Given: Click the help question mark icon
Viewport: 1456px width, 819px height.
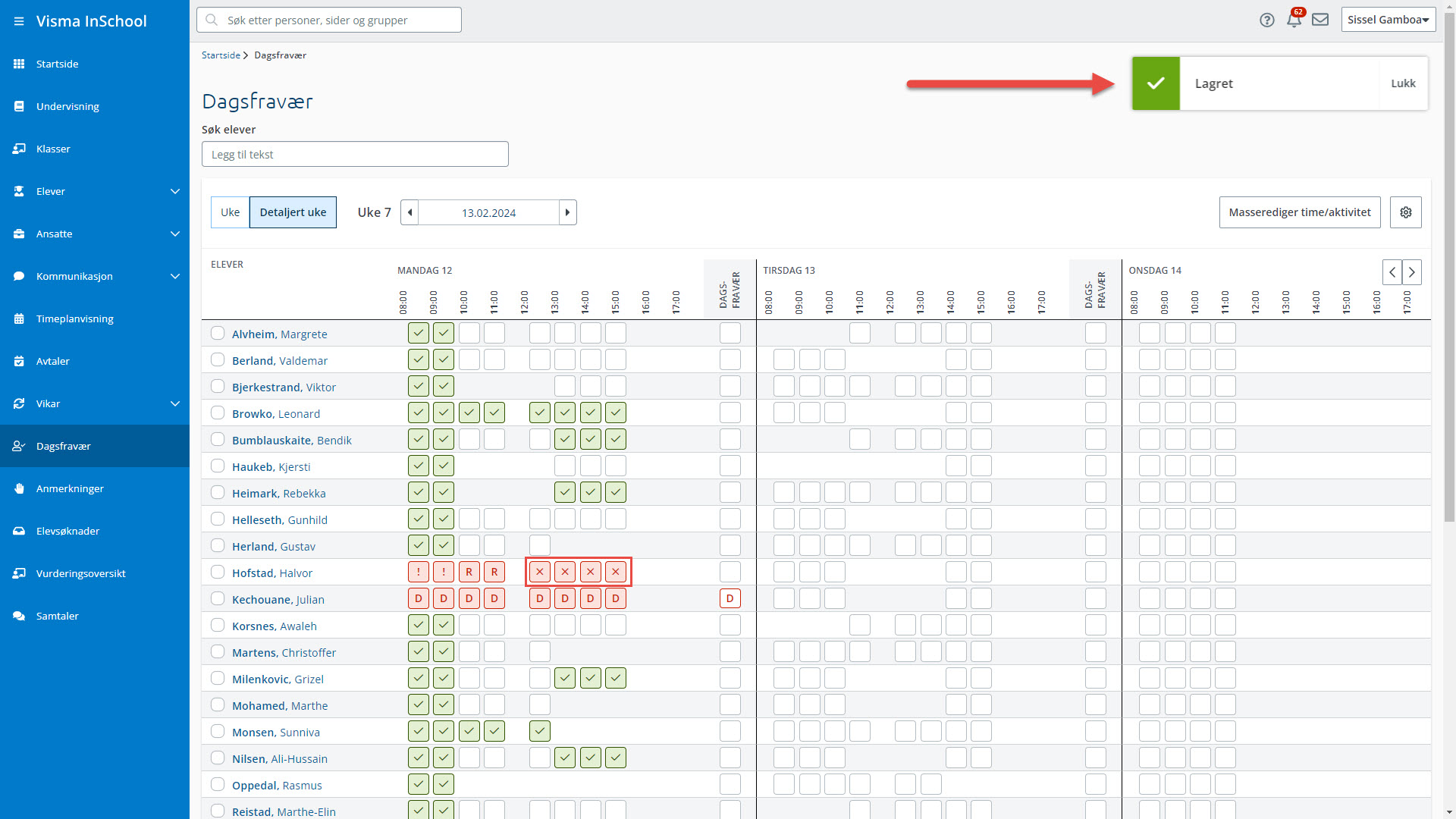Looking at the screenshot, I should tap(1266, 20).
